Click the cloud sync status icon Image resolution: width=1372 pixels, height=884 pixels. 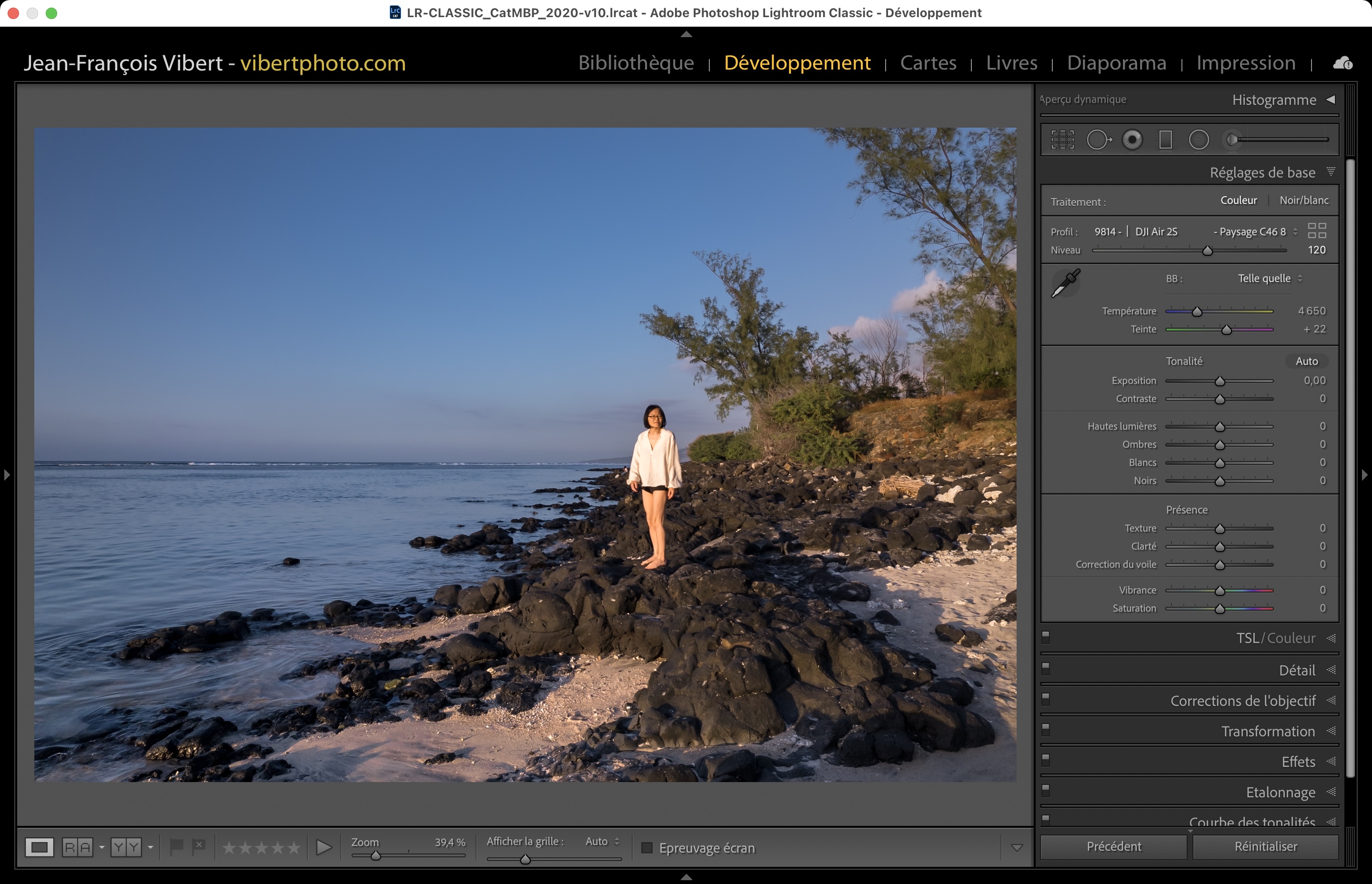click(x=1342, y=63)
